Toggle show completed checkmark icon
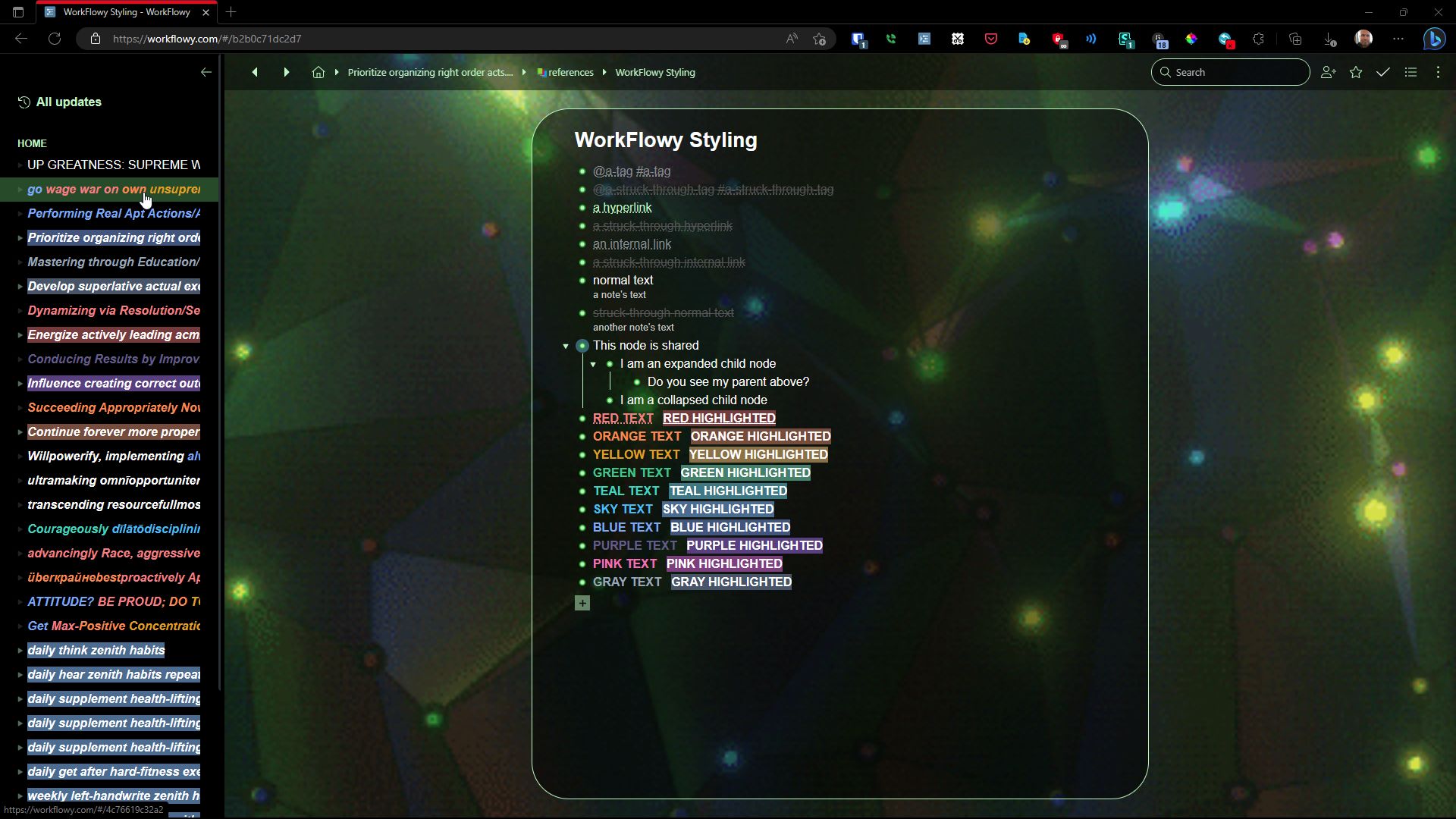Image resolution: width=1456 pixels, height=819 pixels. [1383, 72]
